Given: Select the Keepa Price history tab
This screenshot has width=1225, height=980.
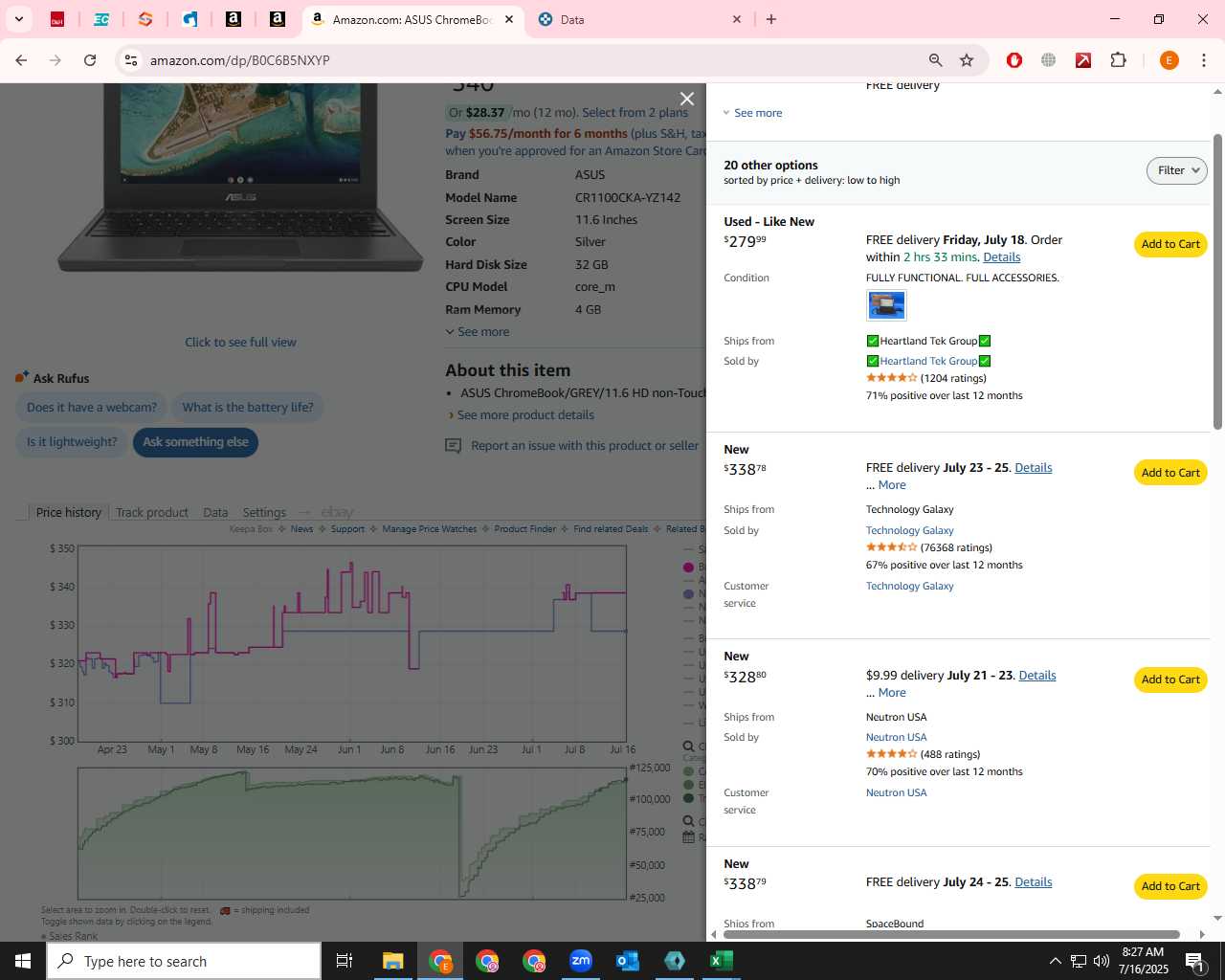Looking at the screenshot, I should (x=69, y=512).
